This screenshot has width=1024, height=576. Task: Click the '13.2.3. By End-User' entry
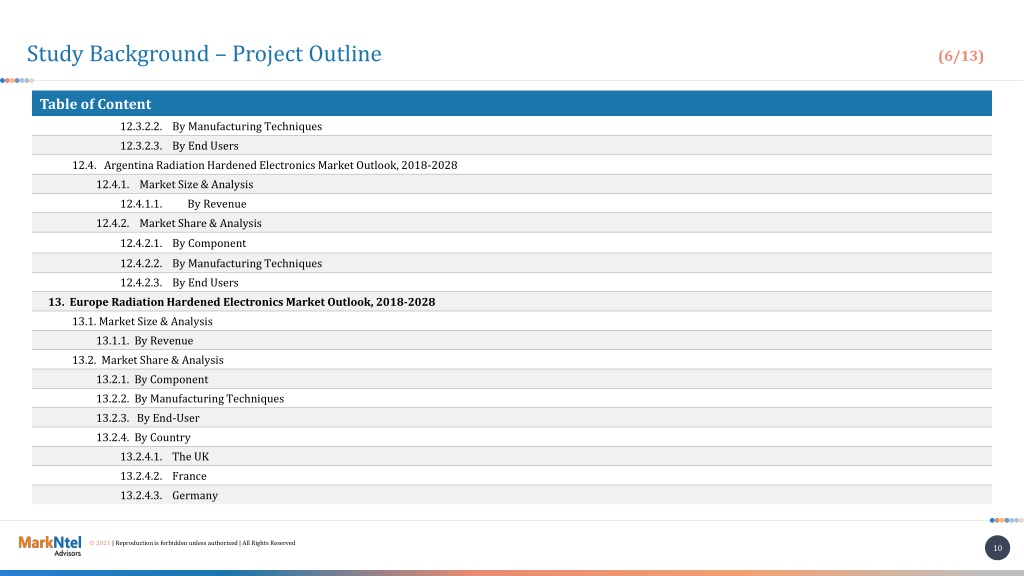pyautogui.click(x=148, y=418)
